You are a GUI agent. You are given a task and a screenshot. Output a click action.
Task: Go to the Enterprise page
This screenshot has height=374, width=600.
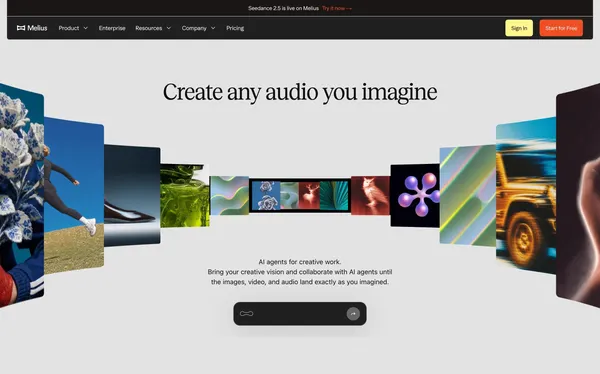(x=112, y=28)
